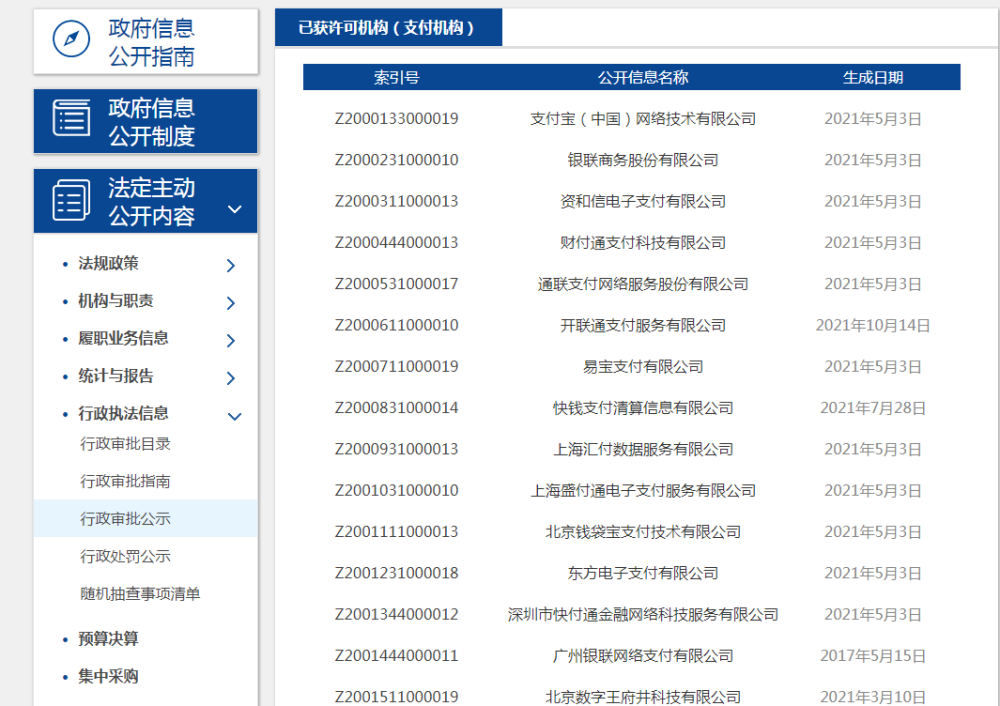The image size is (1000, 706).
Task: Open 行政处罚公示 submenu item
Action: (126, 557)
